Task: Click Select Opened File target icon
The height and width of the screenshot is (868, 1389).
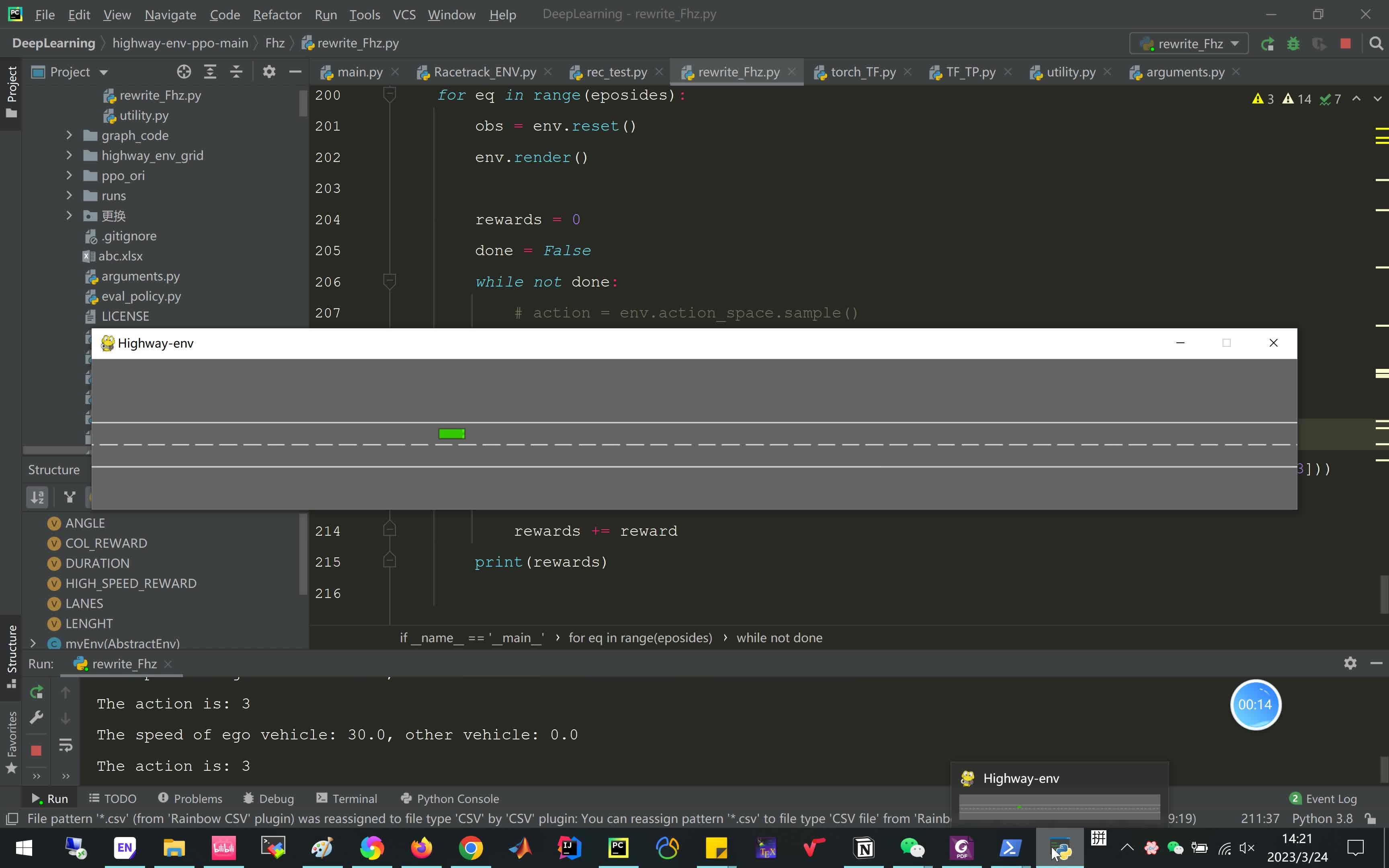Action: tap(184, 72)
